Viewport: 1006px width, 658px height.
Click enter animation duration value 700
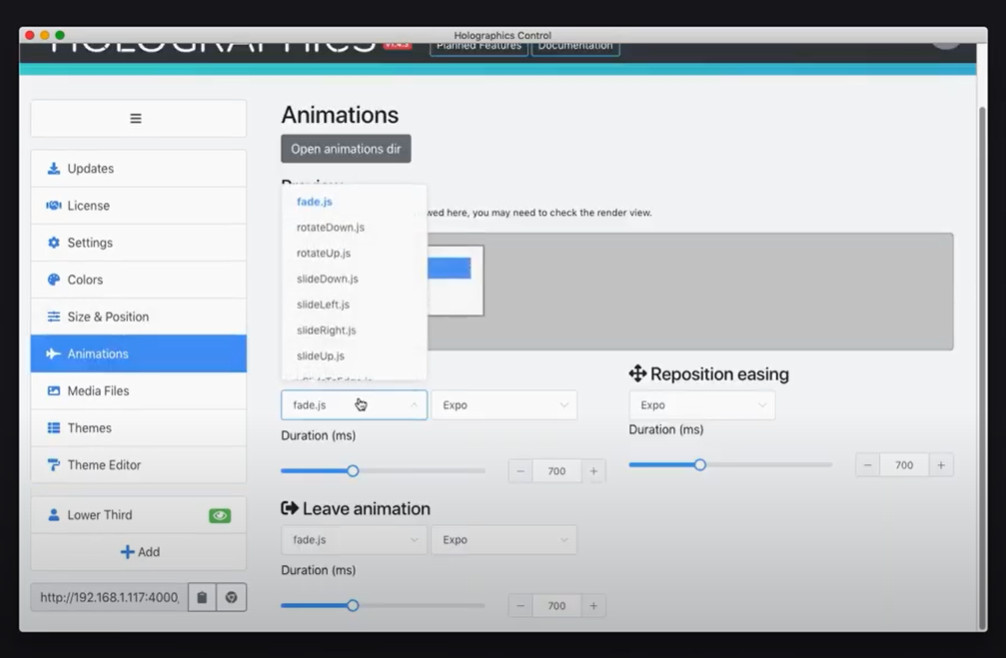pos(557,471)
